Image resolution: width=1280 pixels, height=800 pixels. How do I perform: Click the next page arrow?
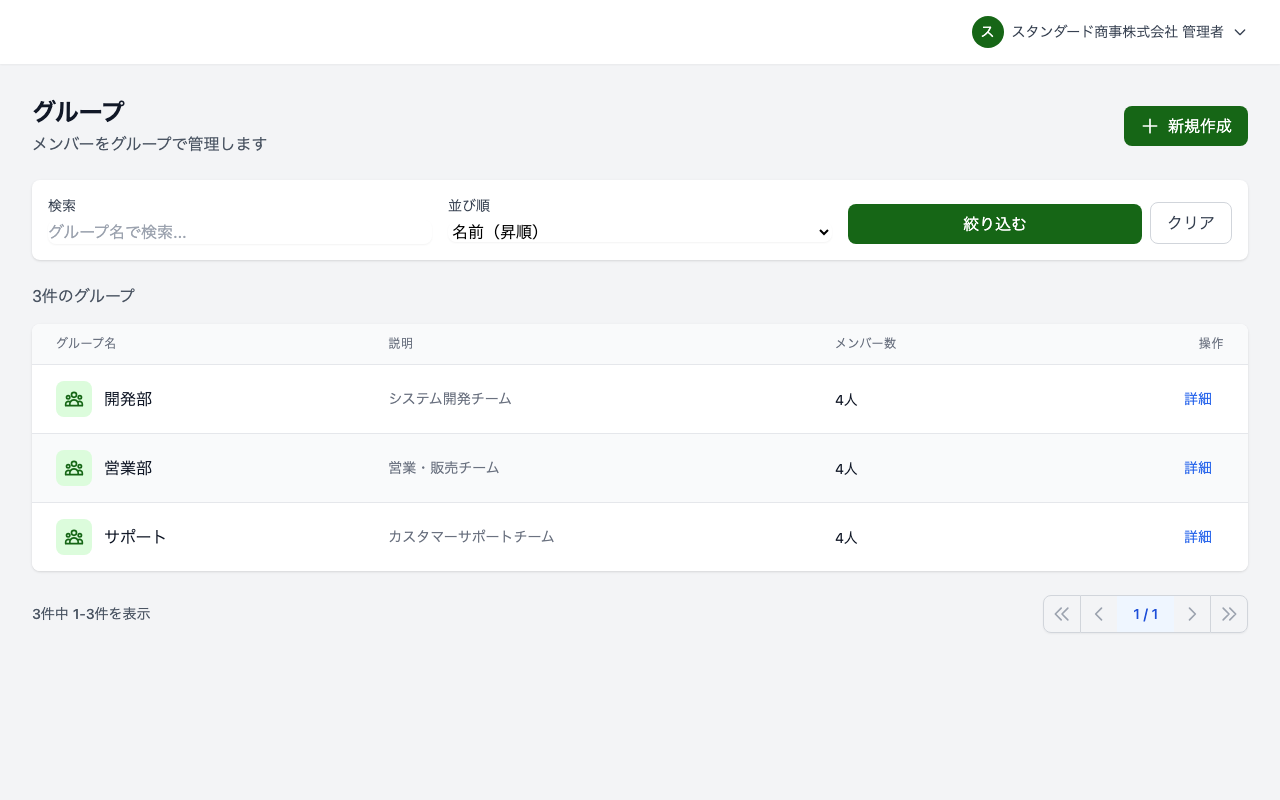1192,614
